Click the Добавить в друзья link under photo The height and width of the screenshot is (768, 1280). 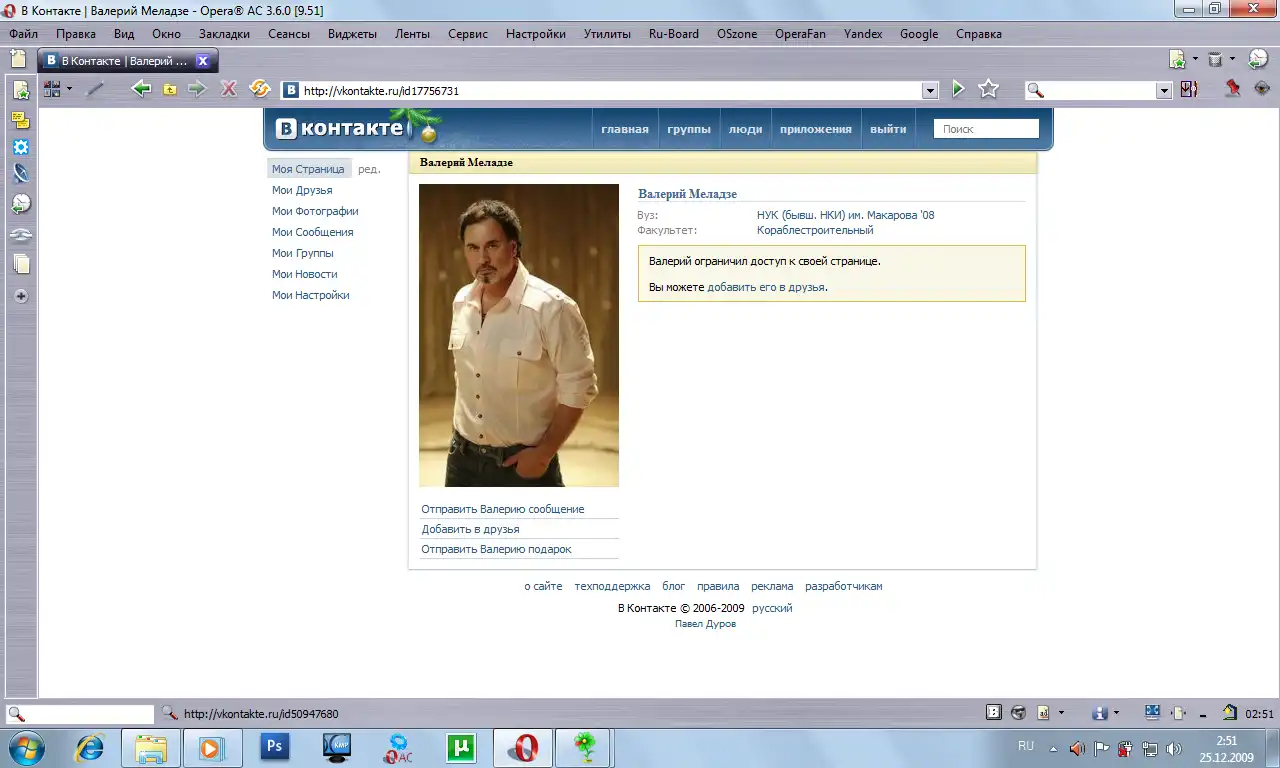470,529
